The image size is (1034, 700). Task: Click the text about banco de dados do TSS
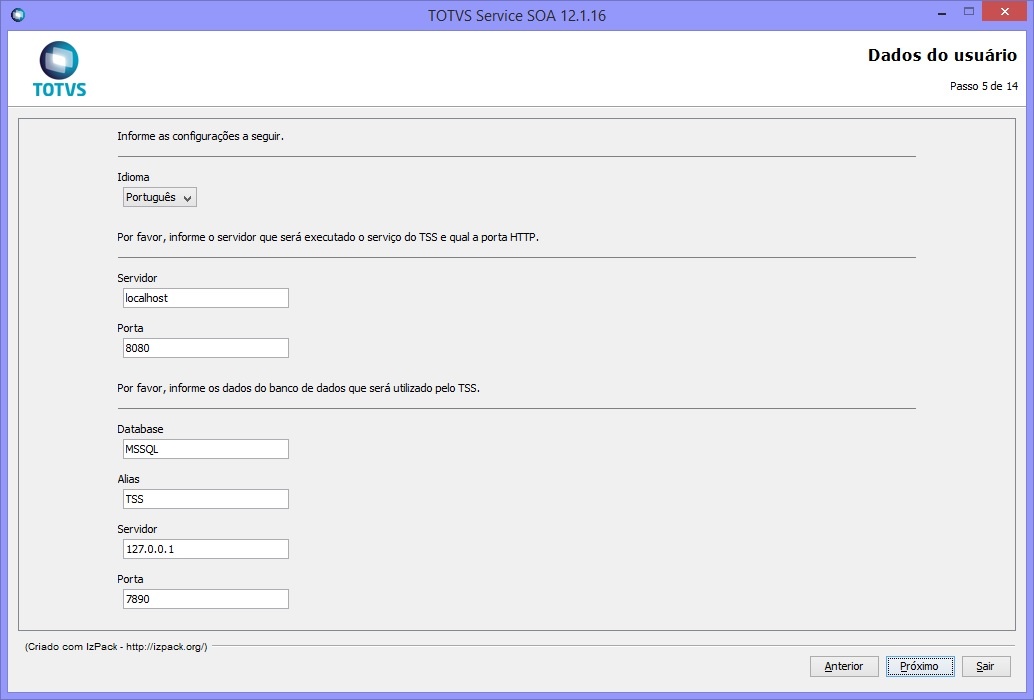pyautogui.click(x=299, y=388)
